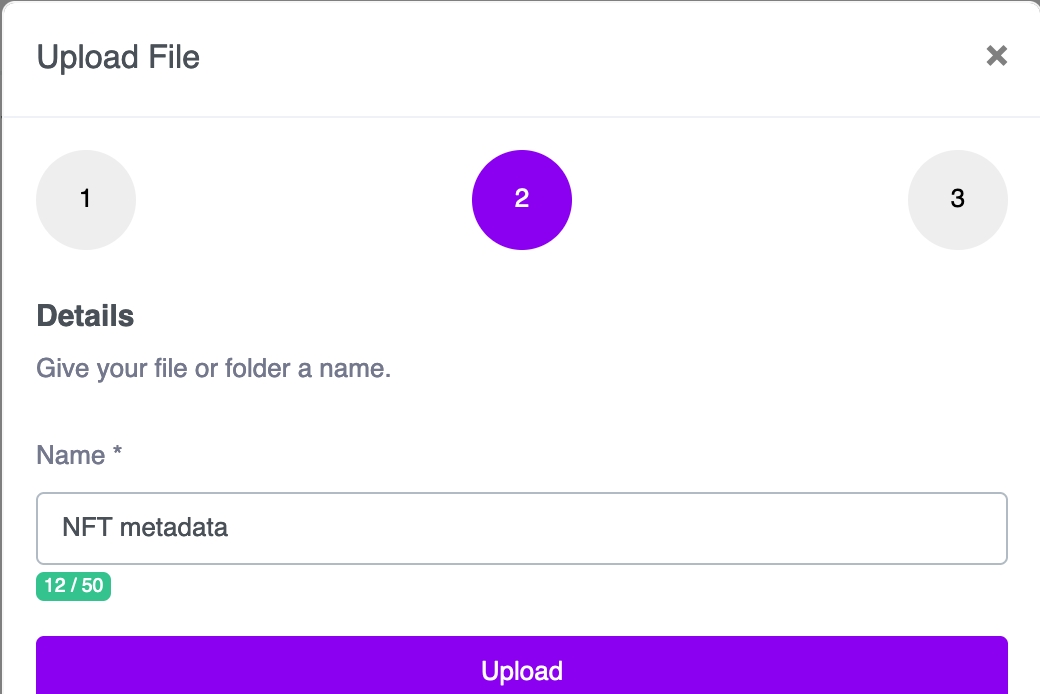Screen dimensions: 1040x694
Task: Click the number 3 in the last step
Action: (957, 199)
